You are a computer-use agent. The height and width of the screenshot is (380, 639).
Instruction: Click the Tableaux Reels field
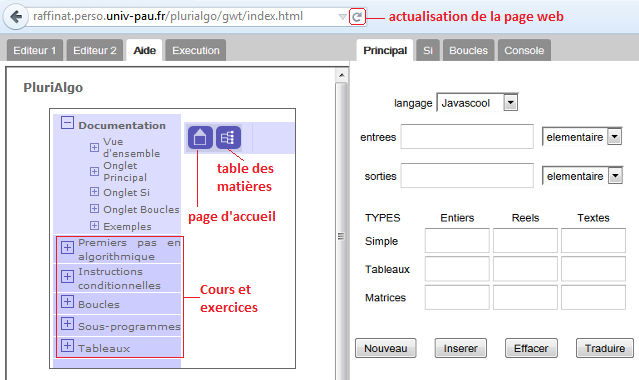525,269
